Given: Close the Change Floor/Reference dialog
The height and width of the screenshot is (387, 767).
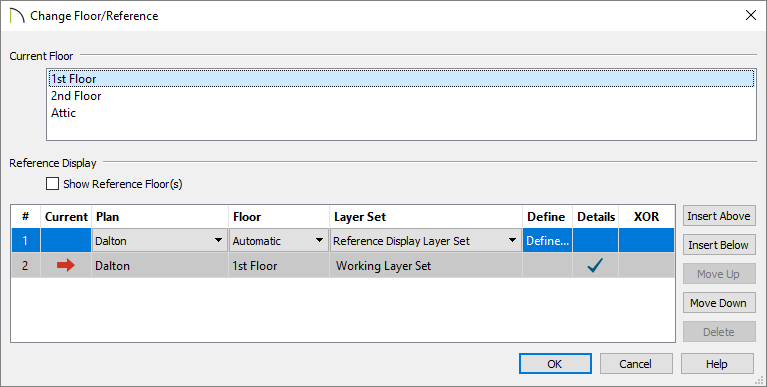Looking at the screenshot, I should pos(751,16).
